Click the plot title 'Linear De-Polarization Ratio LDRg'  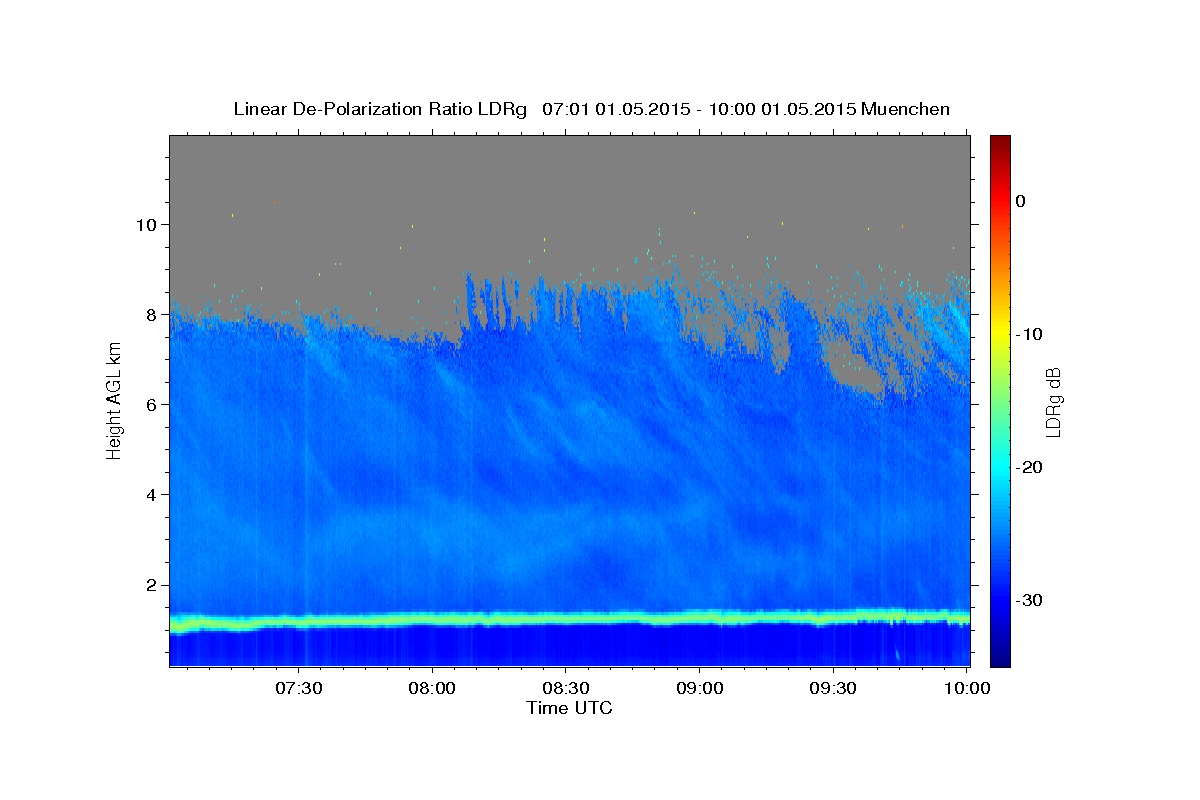click(x=379, y=109)
